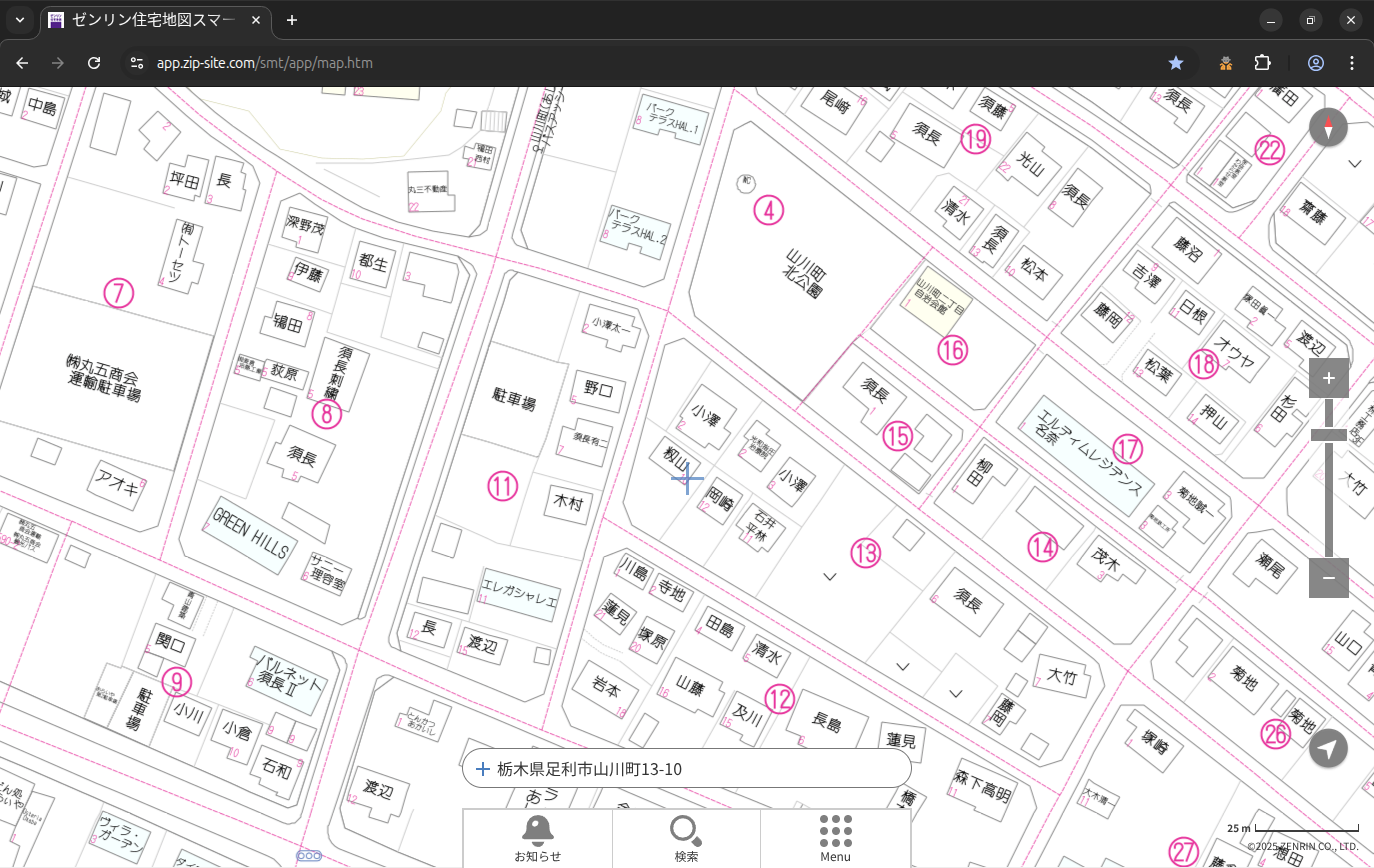1374x868 pixels.
Task: Open the お知らせ notifications bell
Action: pyautogui.click(x=537, y=838)
